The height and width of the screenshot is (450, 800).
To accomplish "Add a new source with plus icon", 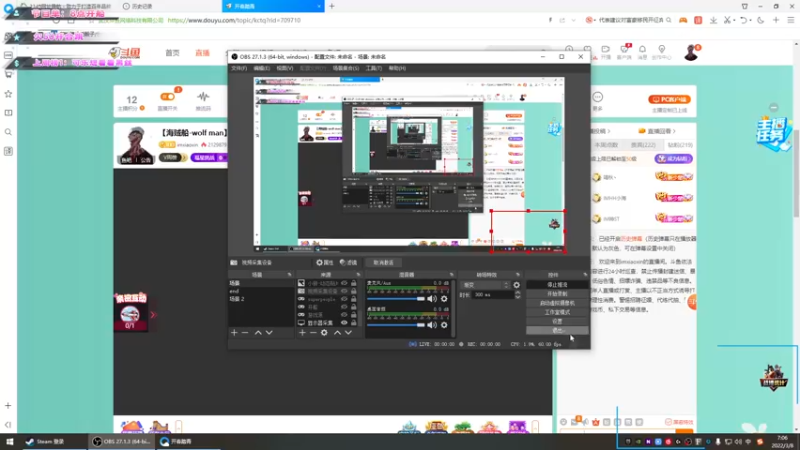I will tap(302, 333).
